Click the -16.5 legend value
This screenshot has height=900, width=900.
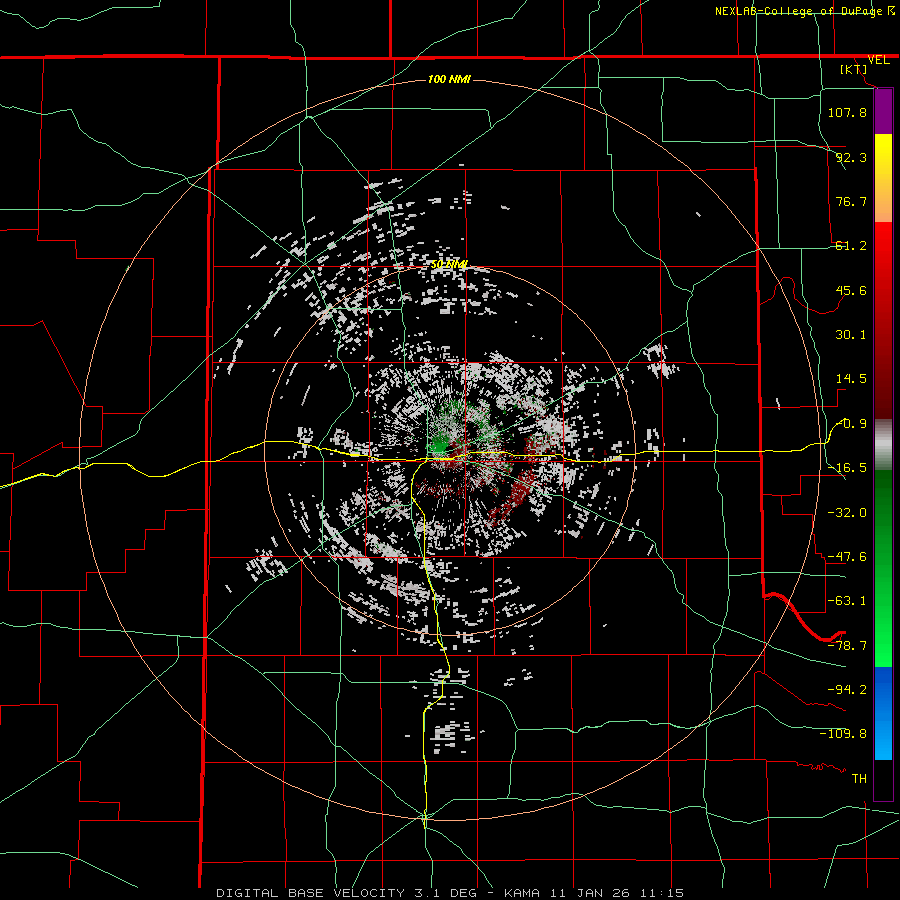point(847,468)
